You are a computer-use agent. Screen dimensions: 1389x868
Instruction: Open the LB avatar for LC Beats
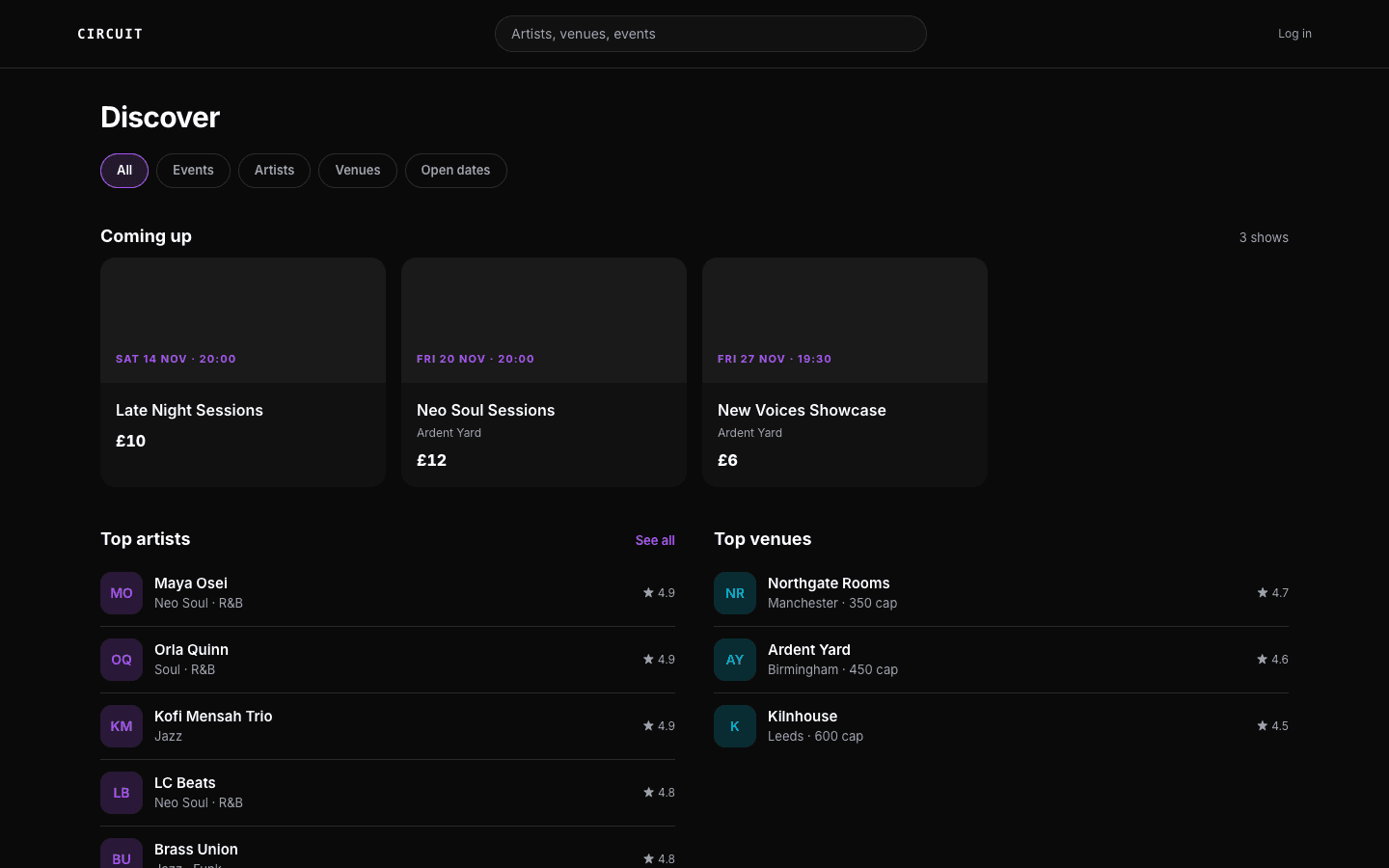[x=122, y=793]
